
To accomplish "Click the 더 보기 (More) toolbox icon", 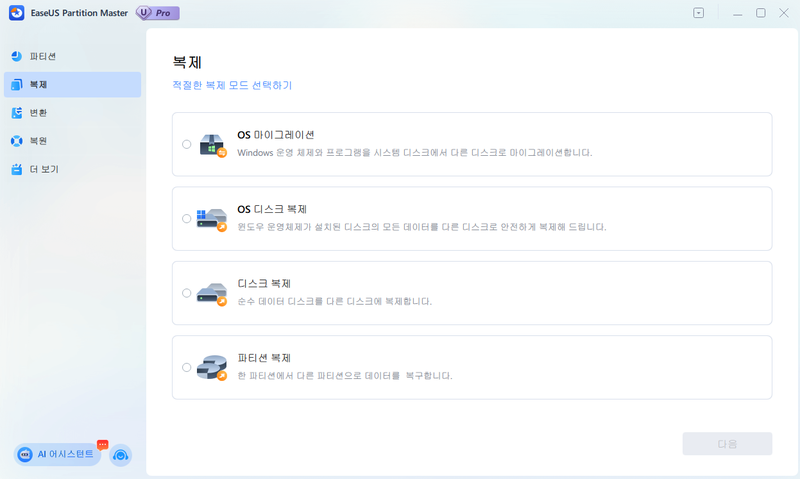I will [17, 169].
